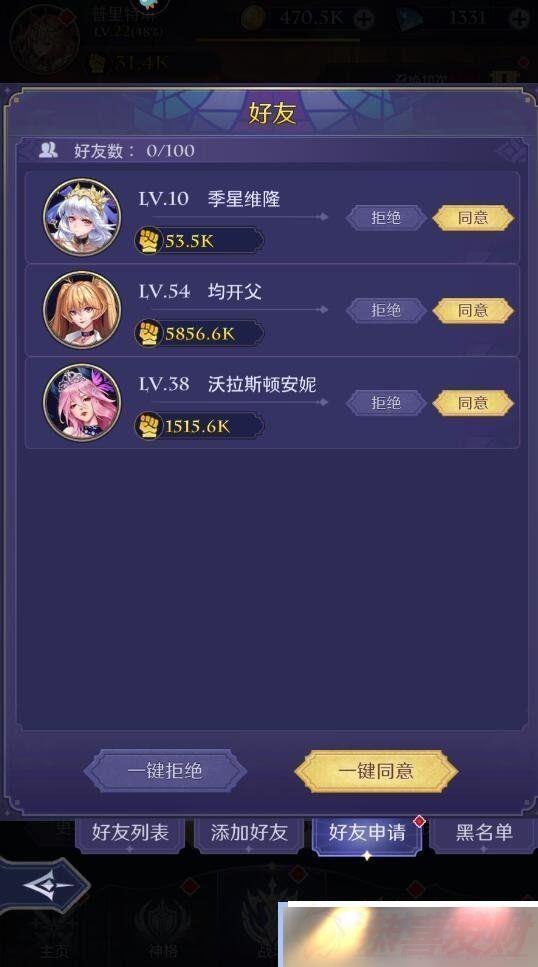
Task: Click 一键同意 to accept all requests
Action: click(x=376, y=771)
